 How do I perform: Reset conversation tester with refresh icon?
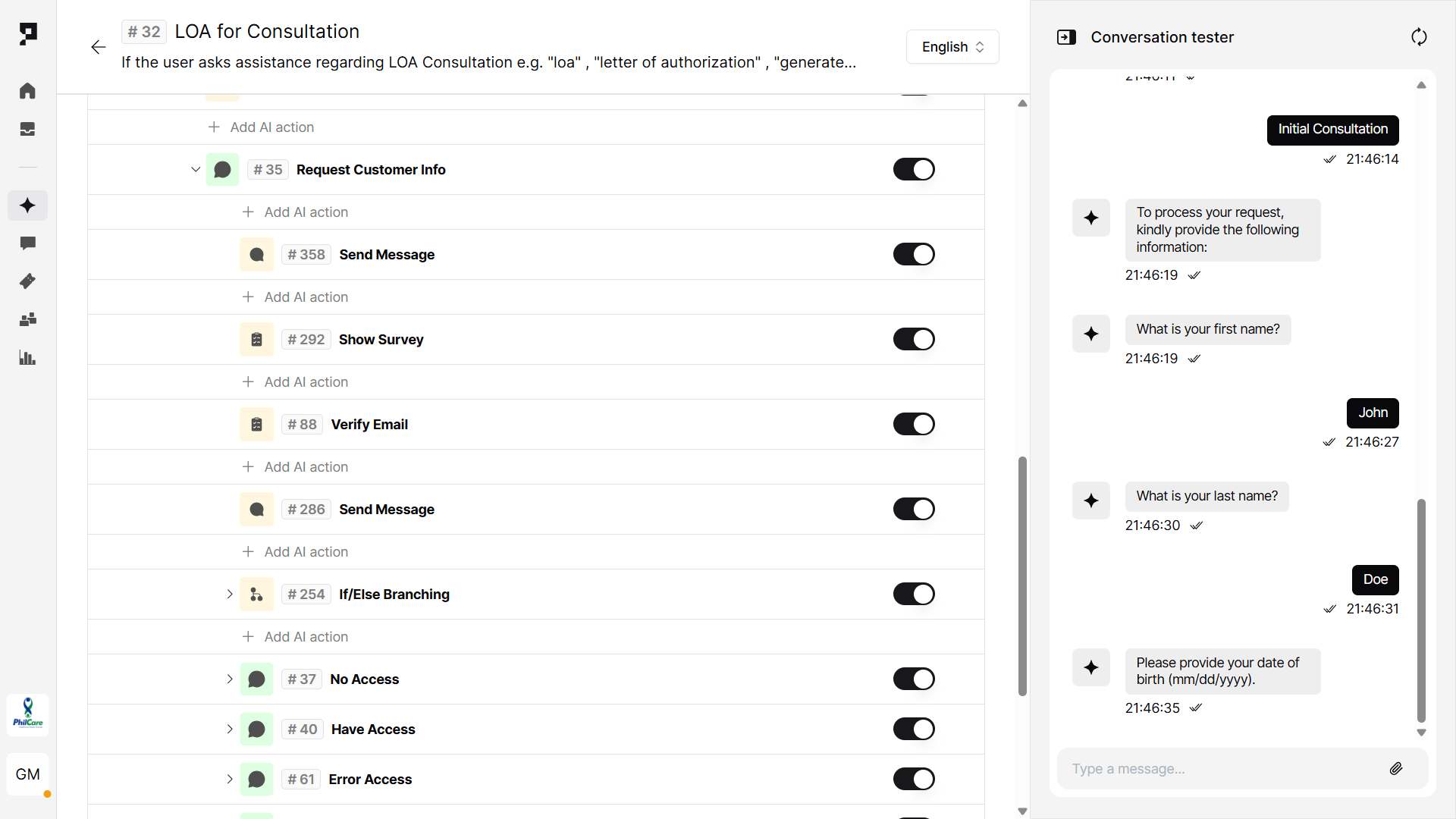click(1419, 37)
